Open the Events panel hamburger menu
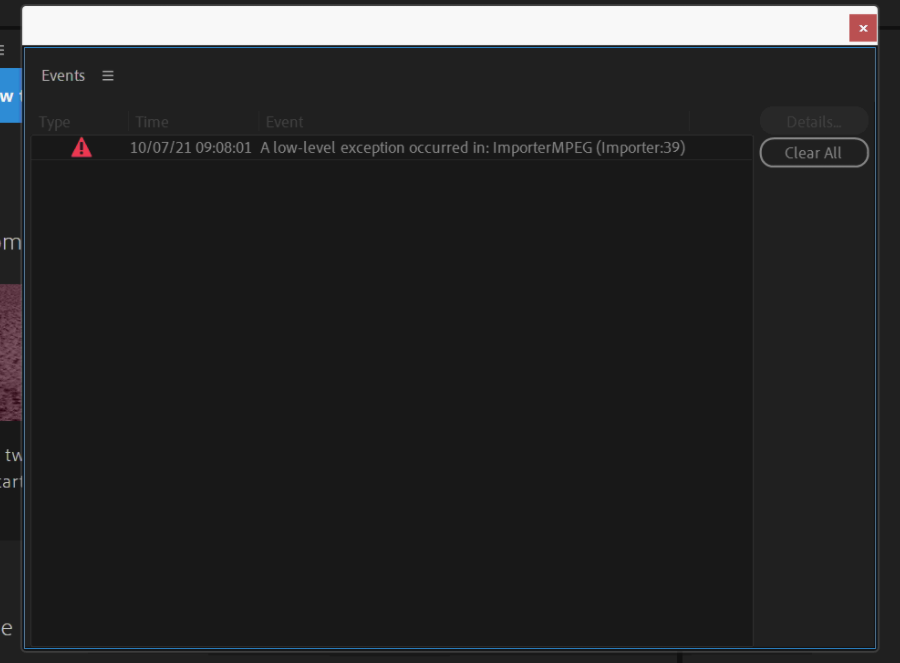Viewport: 900px width, 663px height. coord(107,75)
